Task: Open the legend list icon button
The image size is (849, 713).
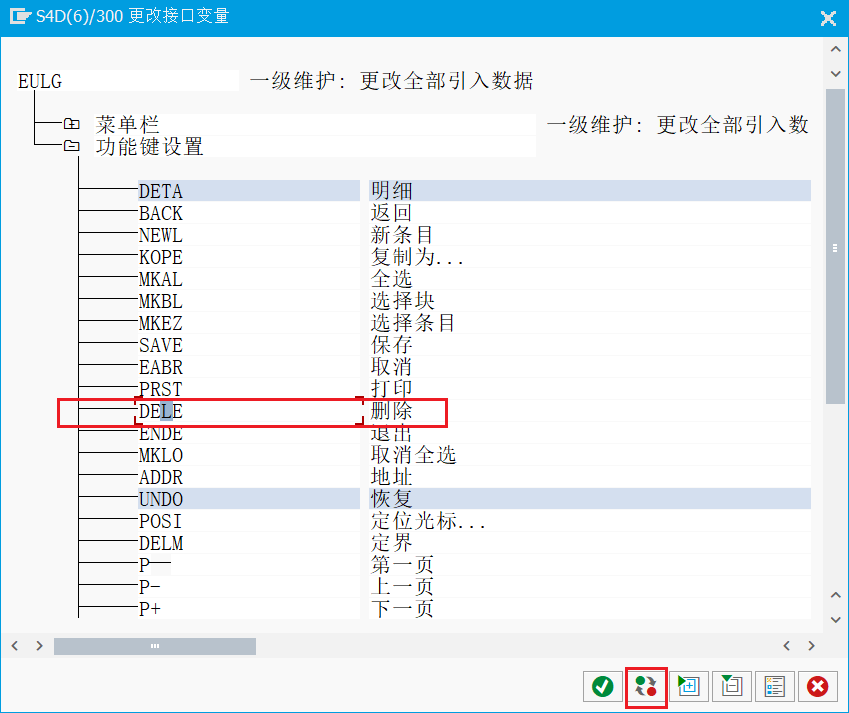Action: click(x=774, y=686)
